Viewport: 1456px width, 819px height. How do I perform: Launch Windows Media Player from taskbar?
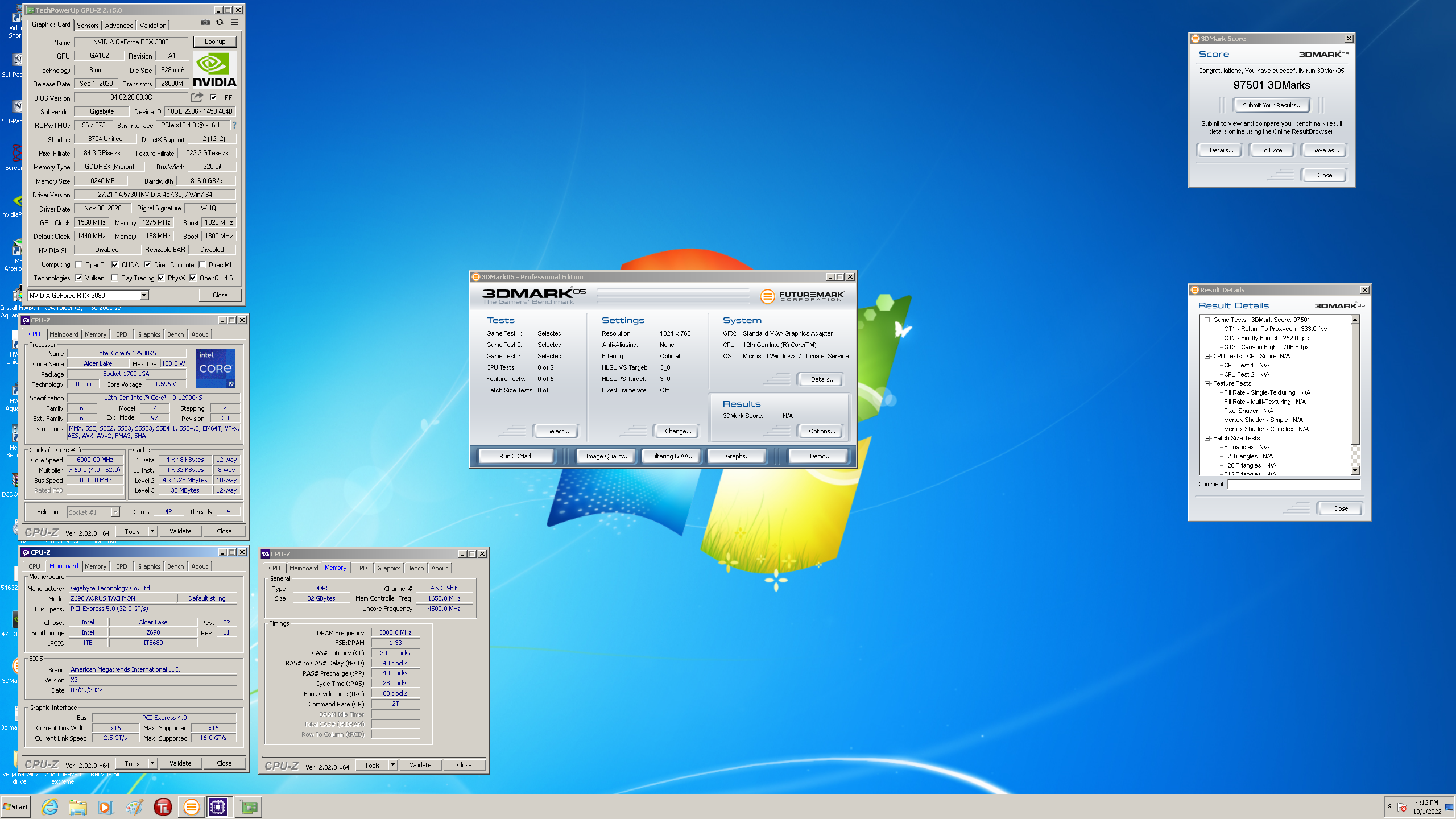[106, 806]
